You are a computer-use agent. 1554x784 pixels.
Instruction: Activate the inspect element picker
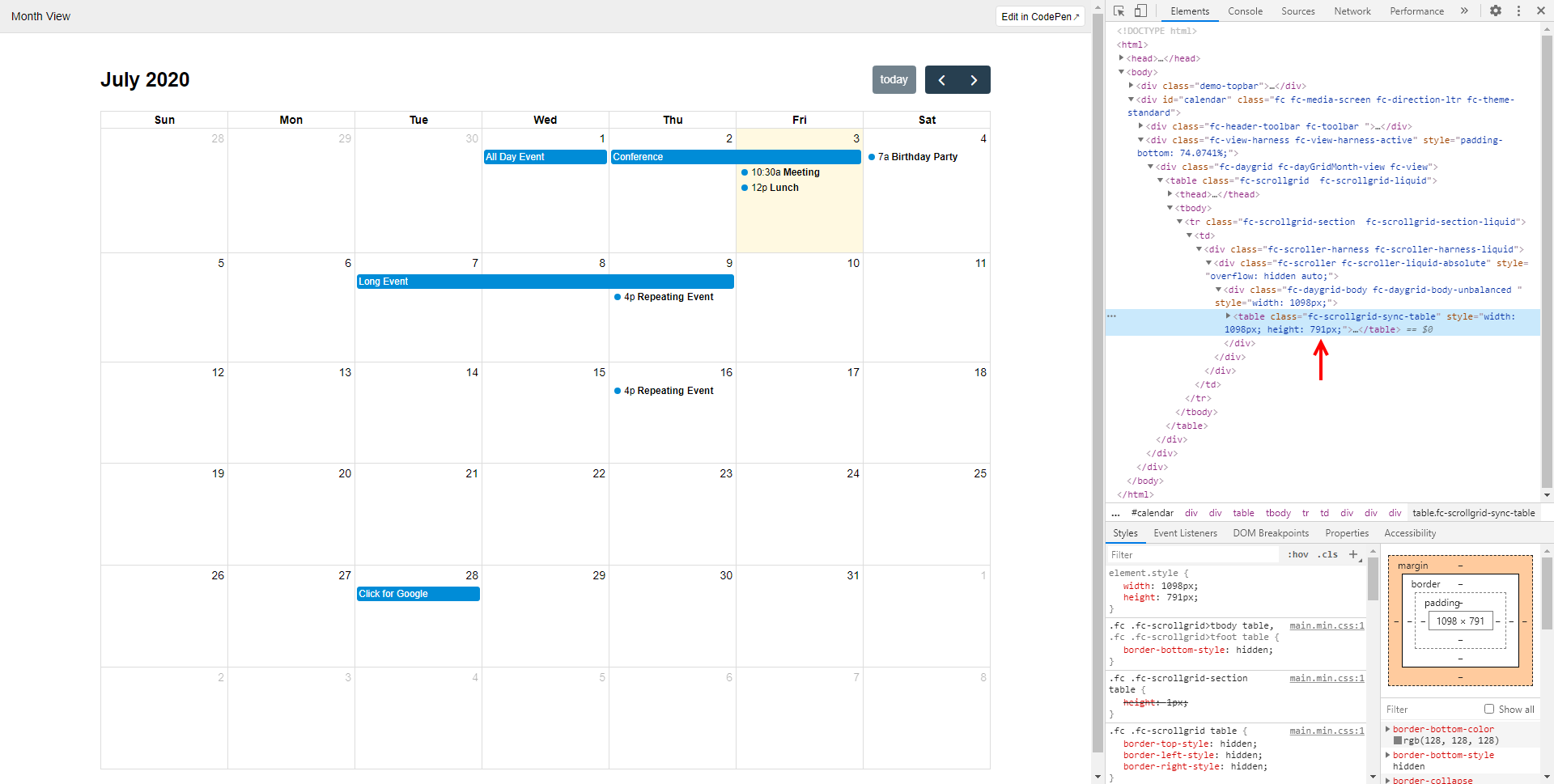click(1119, 11)
